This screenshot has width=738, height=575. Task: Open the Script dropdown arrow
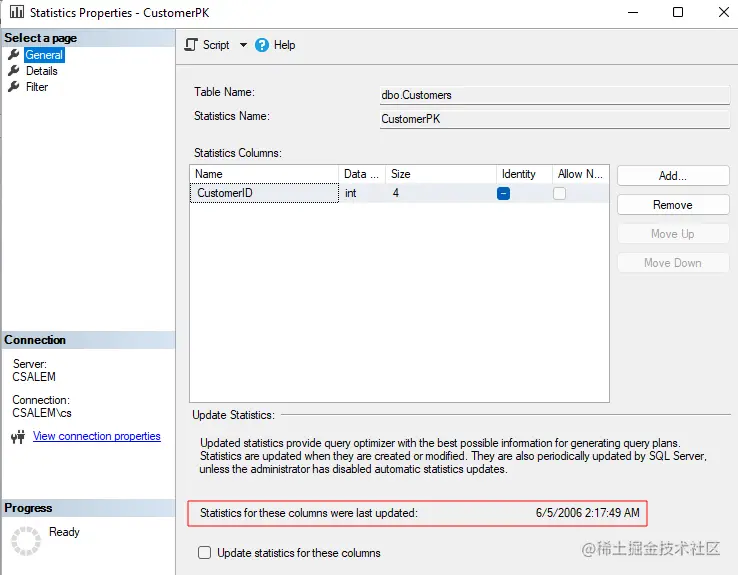click(243, 45)
